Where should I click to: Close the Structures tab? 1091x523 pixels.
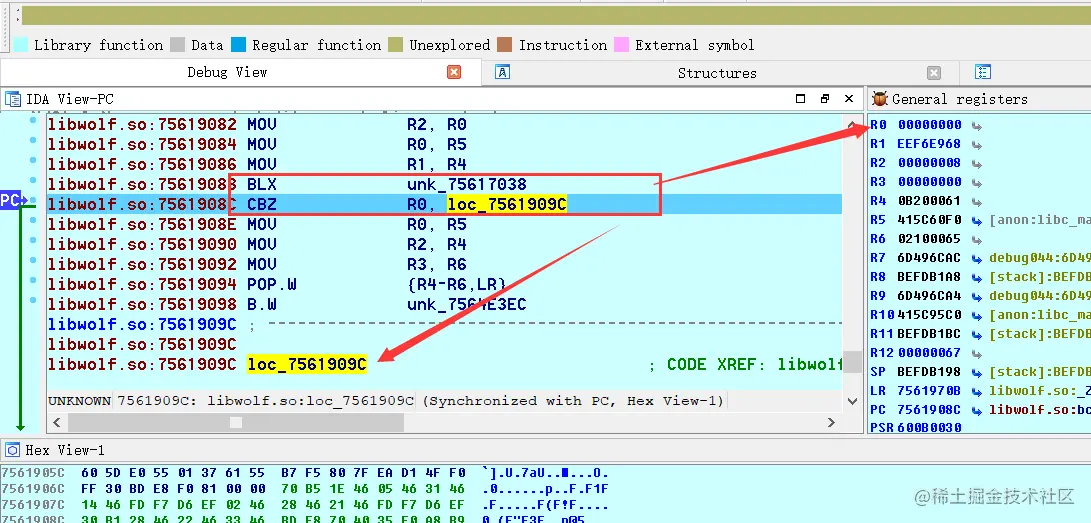click(x=934, y=73)
